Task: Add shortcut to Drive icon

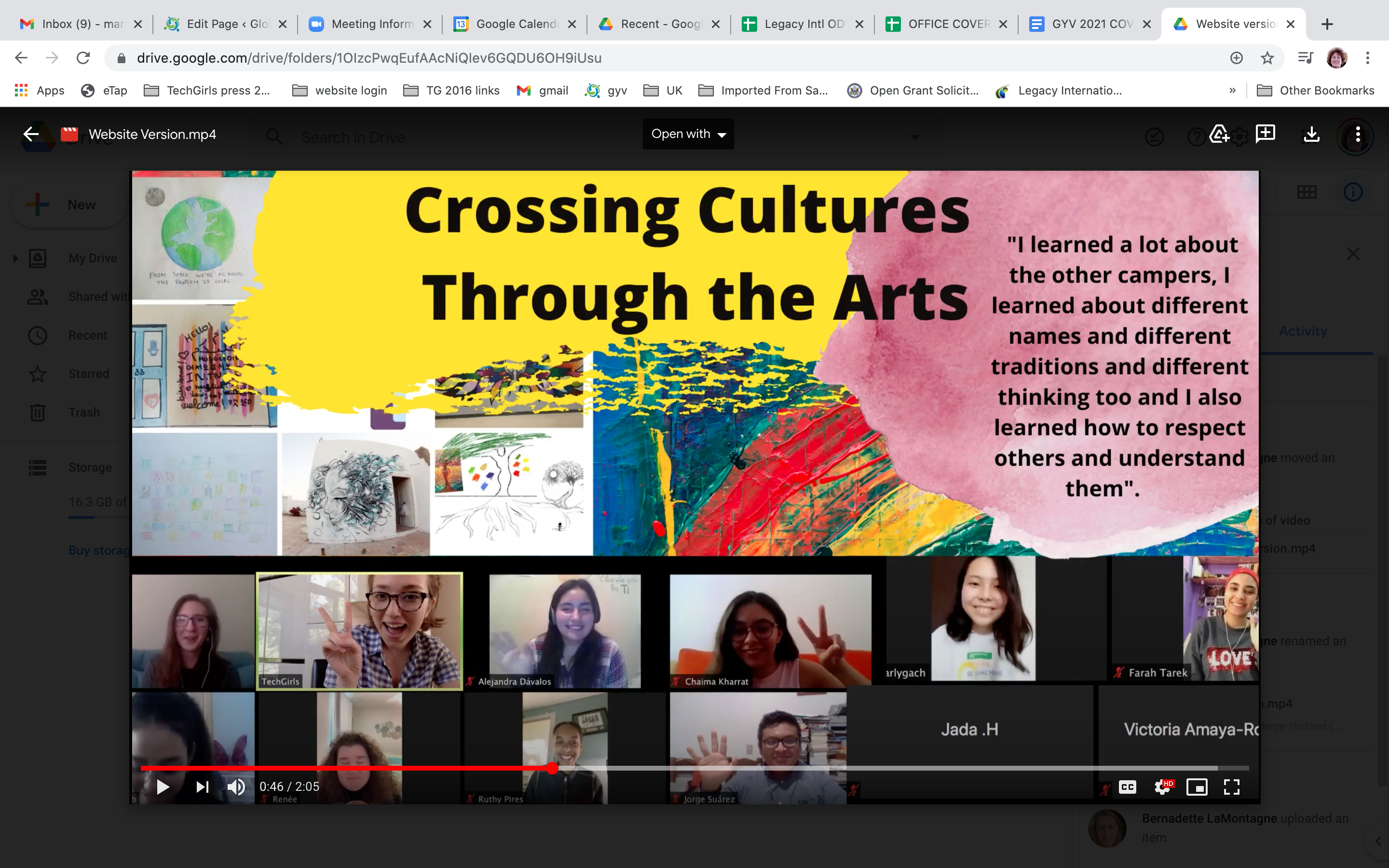Action: pos(1219,135)
